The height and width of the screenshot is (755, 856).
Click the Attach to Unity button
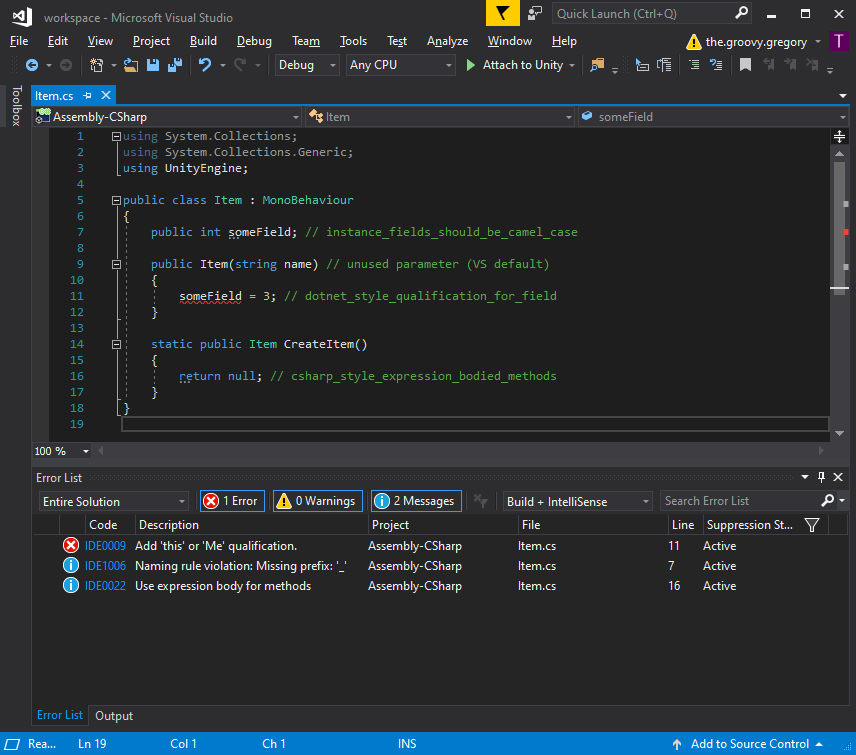(519, 65)
